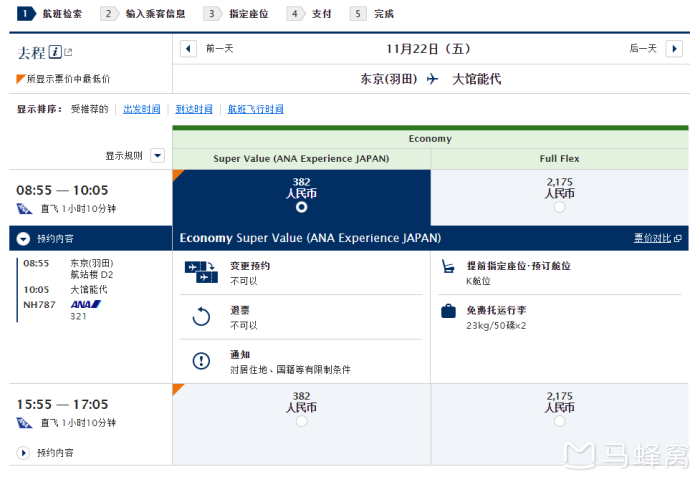Image resolution: width=700 pixels, height=487 pixels.
Task: Sort flights by 出发时间
Action: 141,109
